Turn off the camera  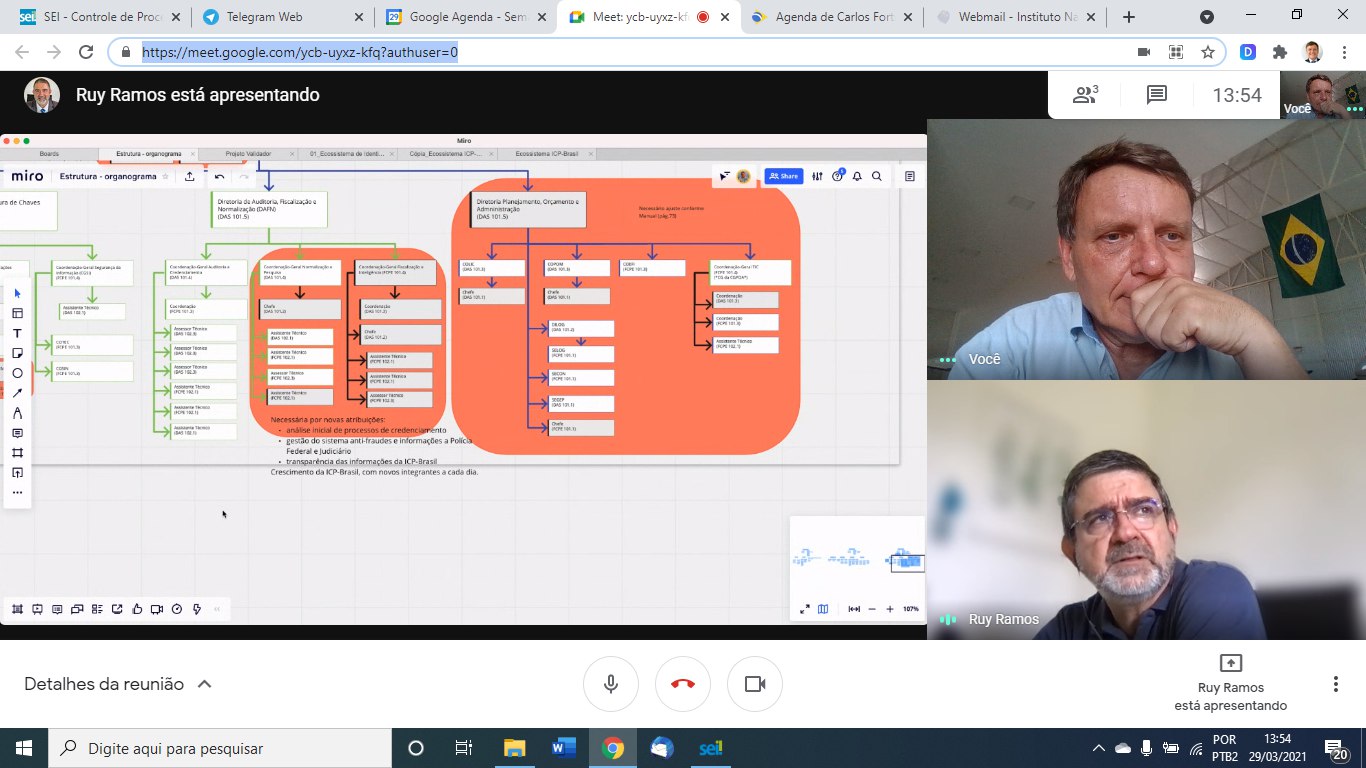pyautogui.click(x=755, y=684)
